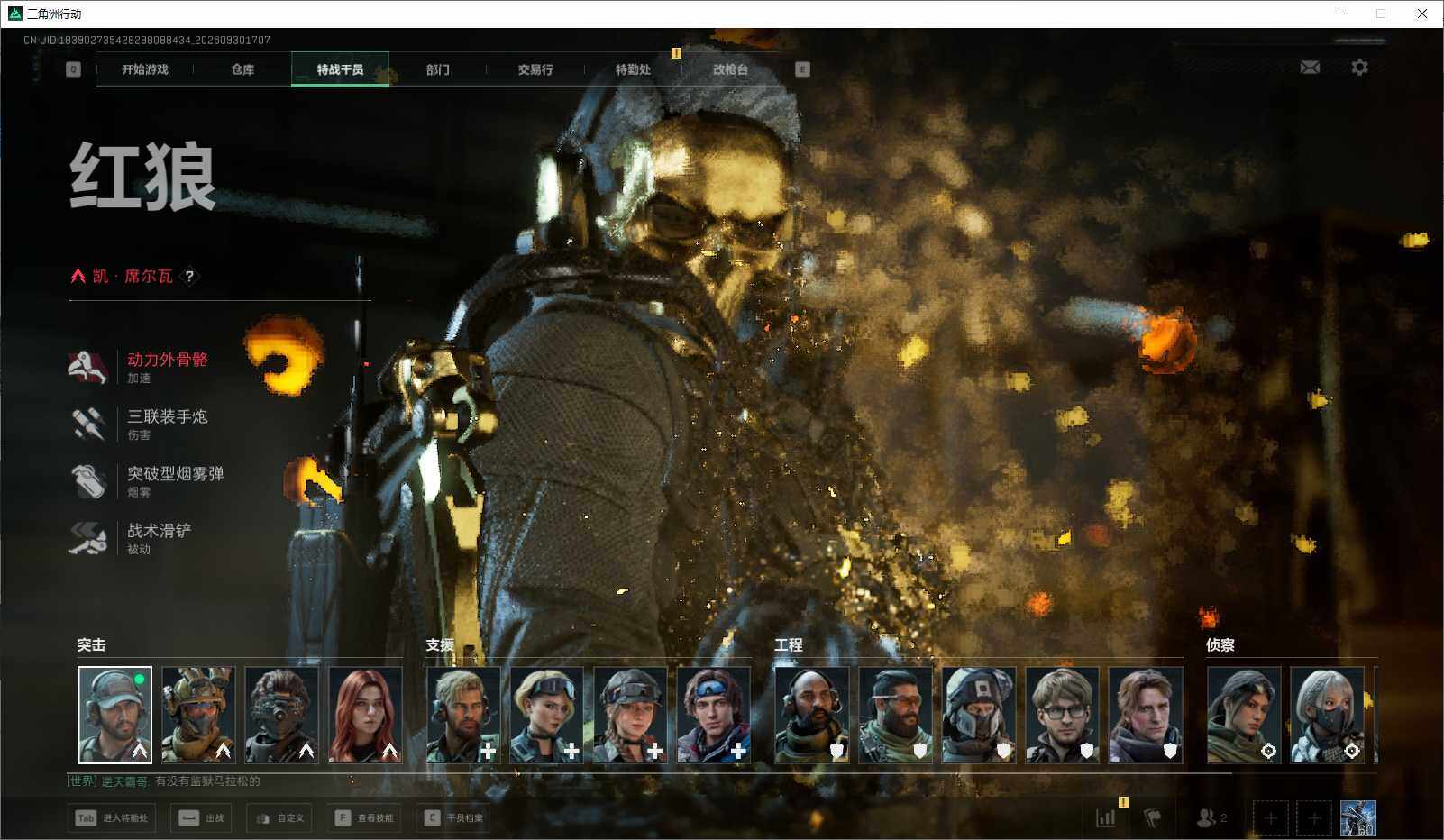Select the skull-masked assault operator portrait
Screen dimensions: 1444x840
pyautogui.click(x=198, y=716)
